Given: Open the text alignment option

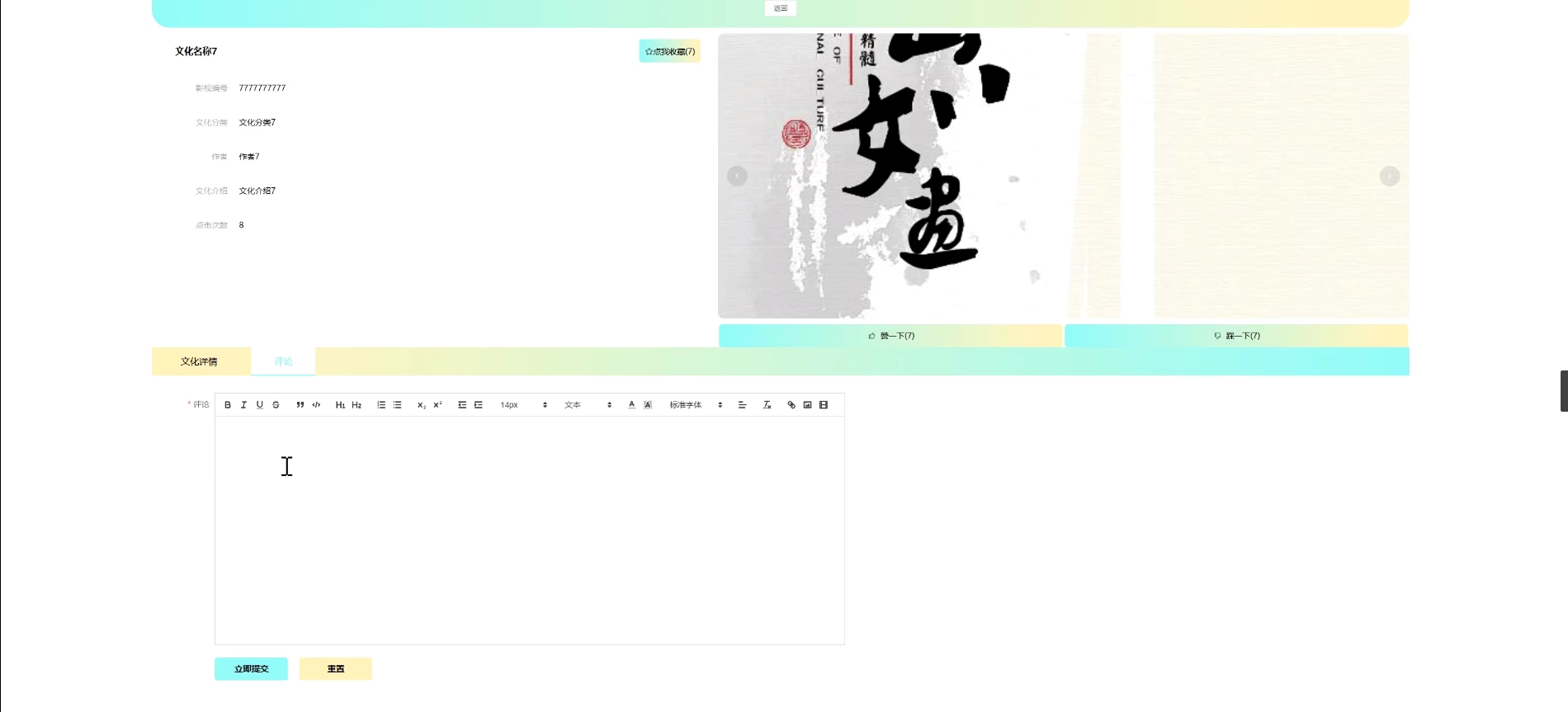Looking at the screenshot, I should pos(742,405).
